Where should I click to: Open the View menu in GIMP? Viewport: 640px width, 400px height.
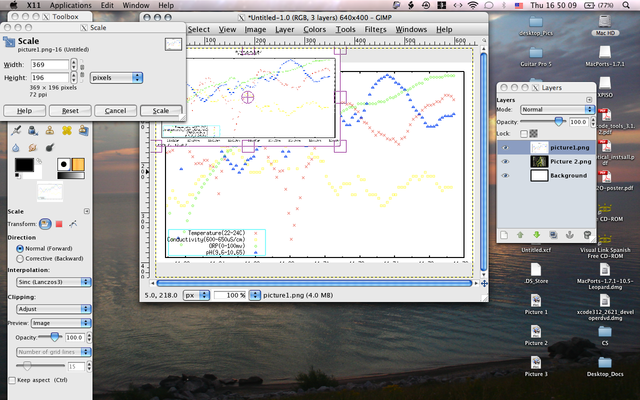[x=227, y=29]
